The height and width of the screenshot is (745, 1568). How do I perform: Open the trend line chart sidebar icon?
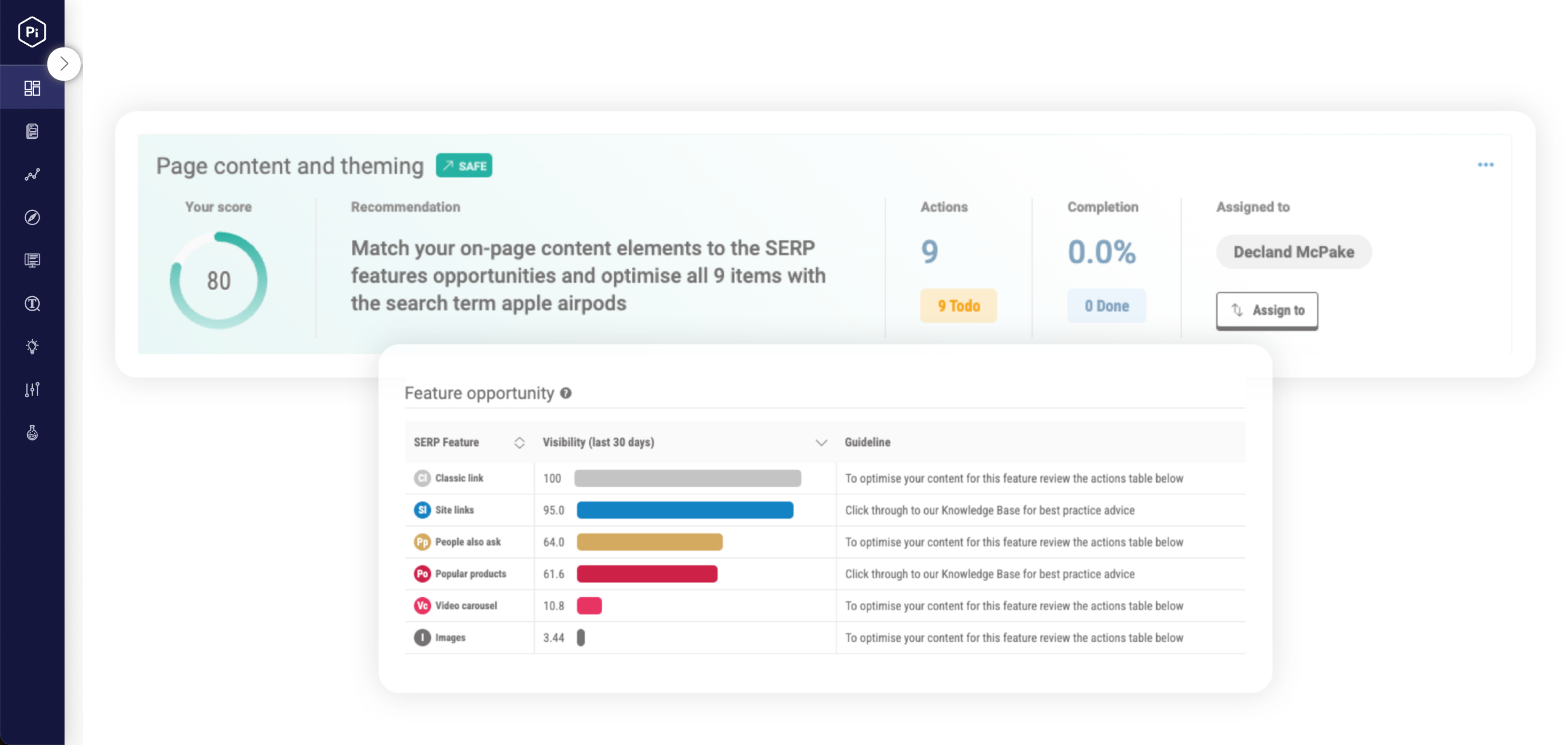coord(32,175)
